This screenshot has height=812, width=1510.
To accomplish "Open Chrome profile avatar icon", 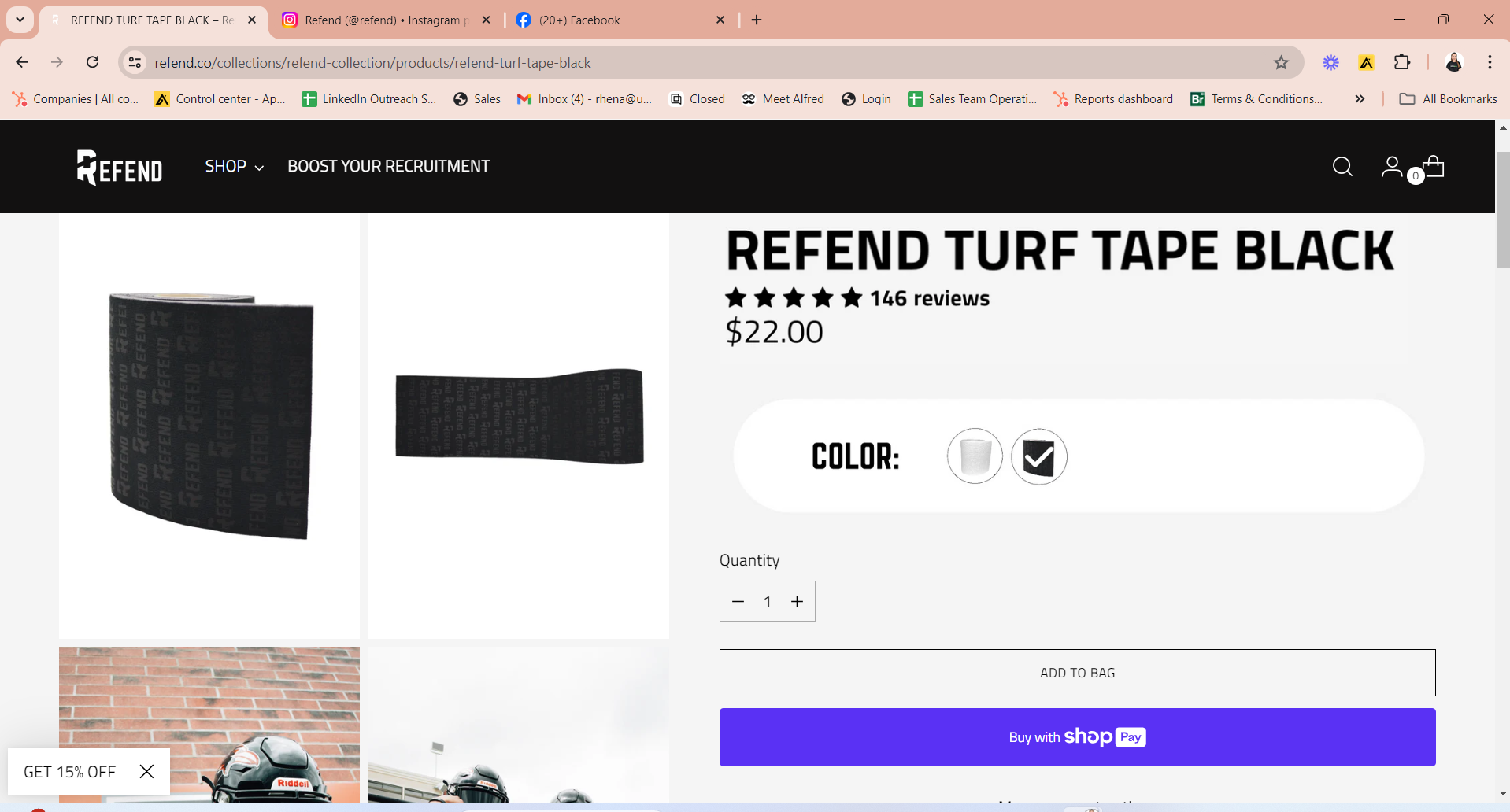I will click(1453, 62).
